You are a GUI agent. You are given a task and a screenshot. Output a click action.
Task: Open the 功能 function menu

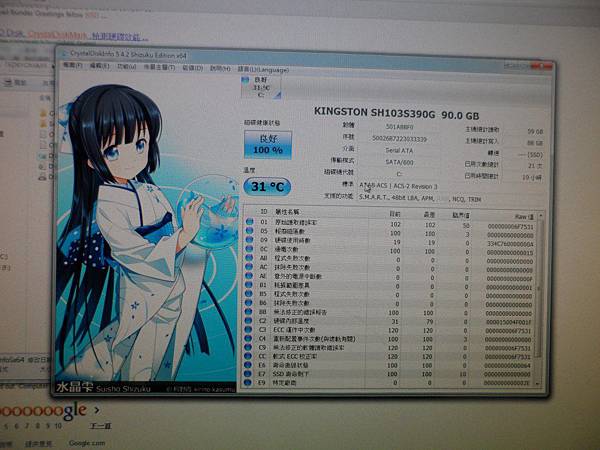126,67
